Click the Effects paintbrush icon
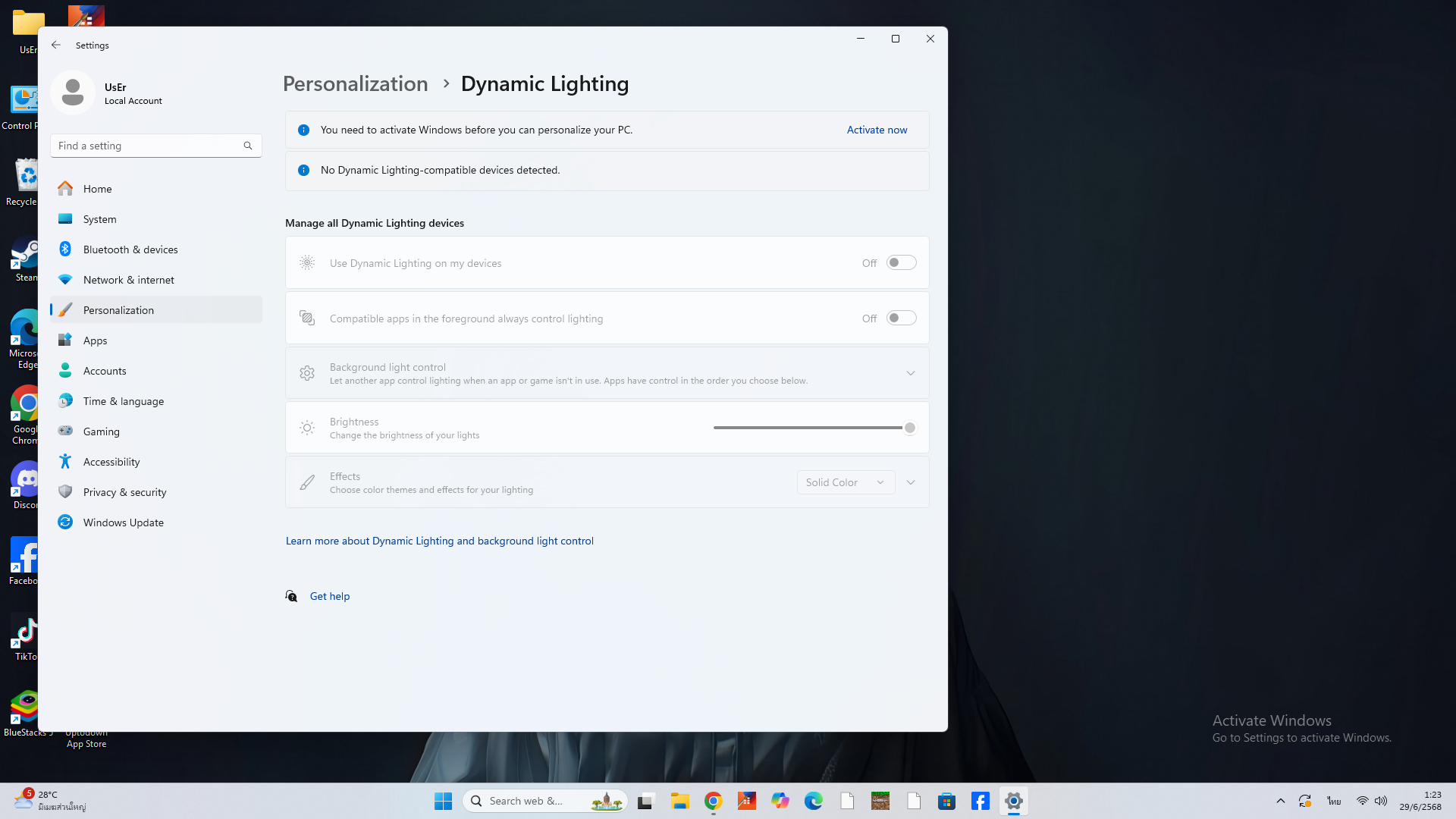This screenshot has width=1456, height=819. tap(307, 482)
